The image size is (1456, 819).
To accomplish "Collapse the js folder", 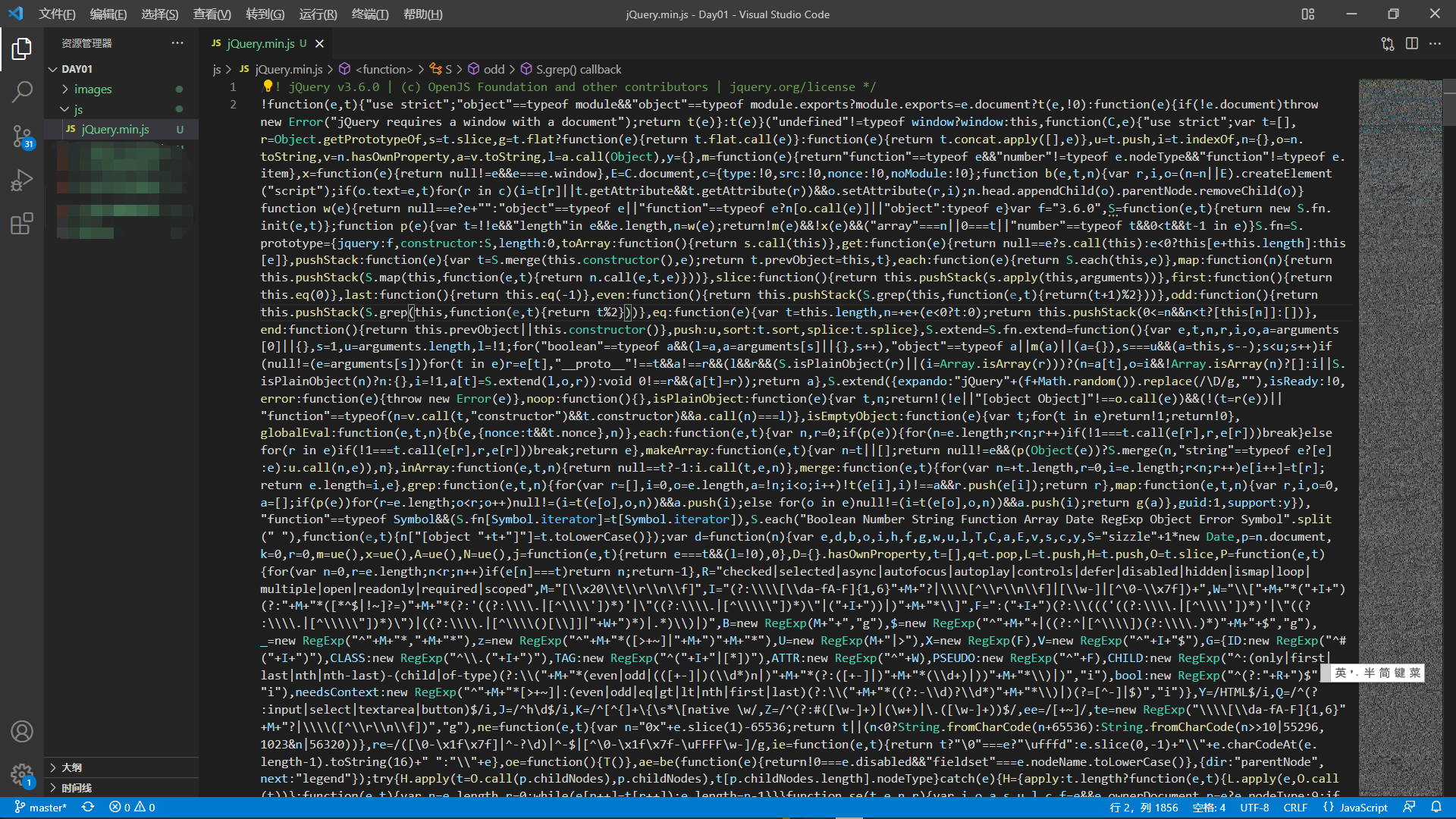I will pyautogui.click(x=121, y=110).
